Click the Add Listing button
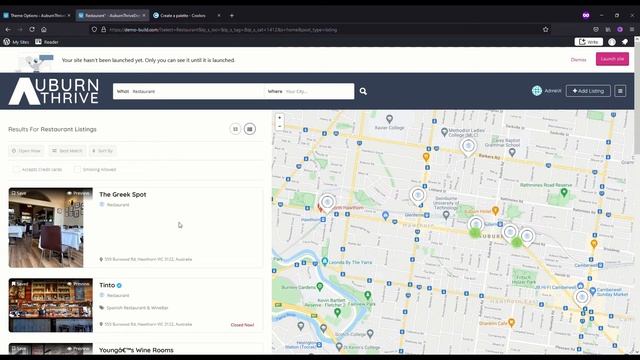The image size is (640, 360). [x=588, y=91]
